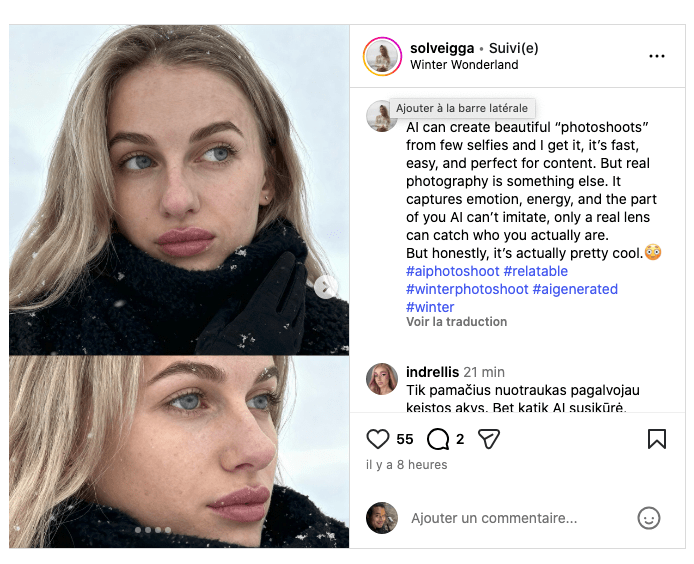Go to the next photo with arrow

pyautogui.click(x=326, y=287)
